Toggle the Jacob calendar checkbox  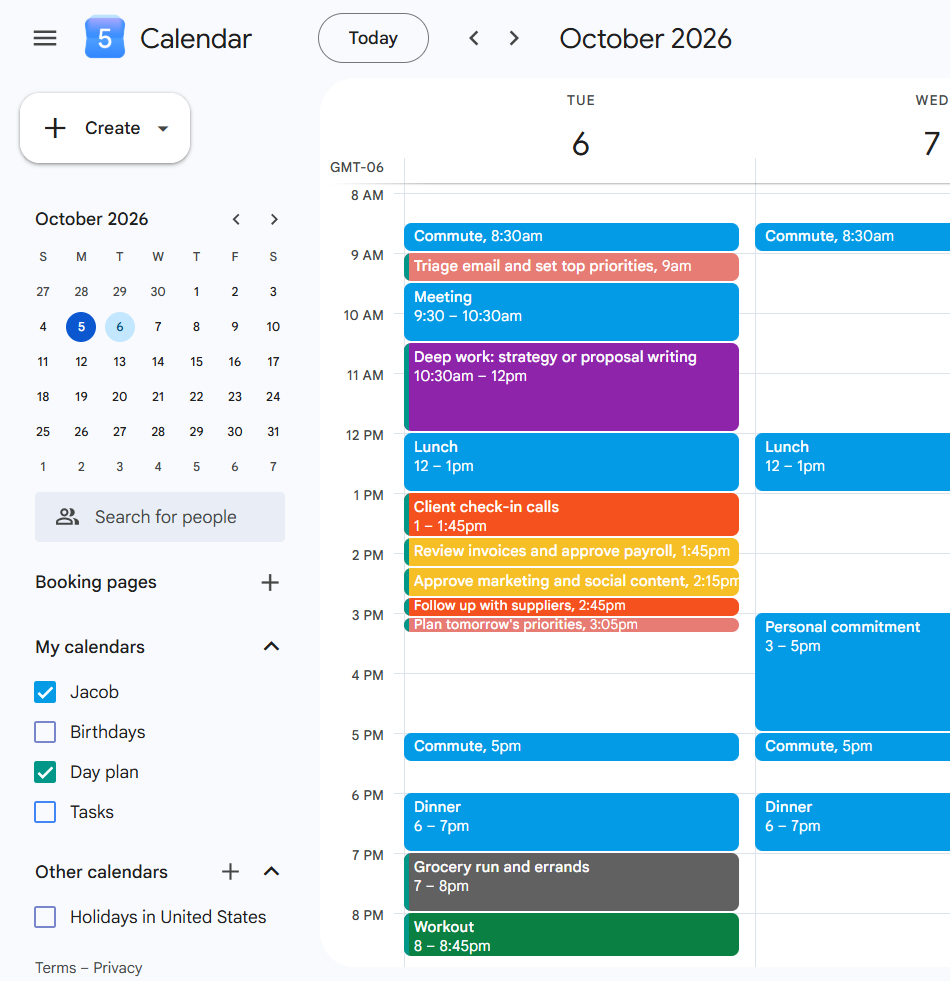click(45, 692)
